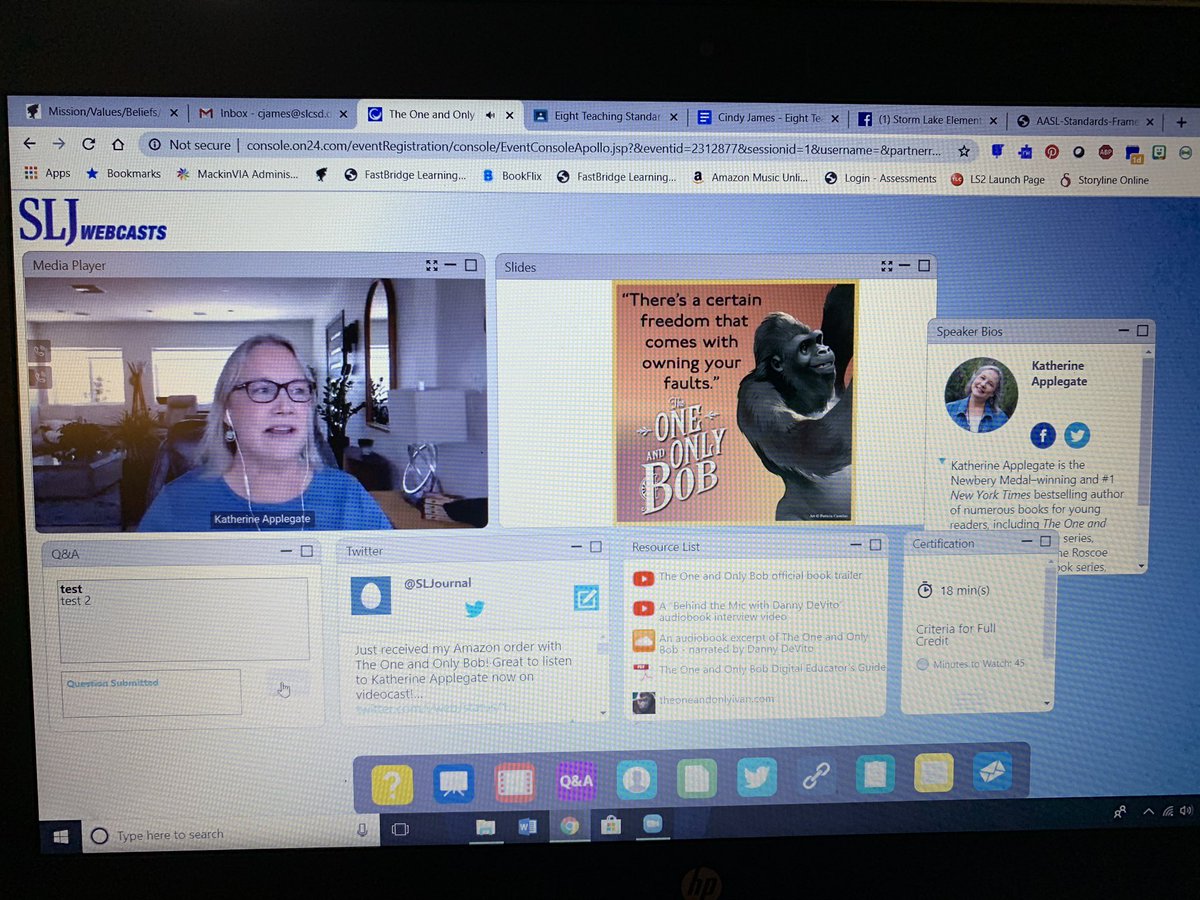1200x900 pixels.
Task: Open the Login - Assessments bookmark
Action: pos(880,179)
